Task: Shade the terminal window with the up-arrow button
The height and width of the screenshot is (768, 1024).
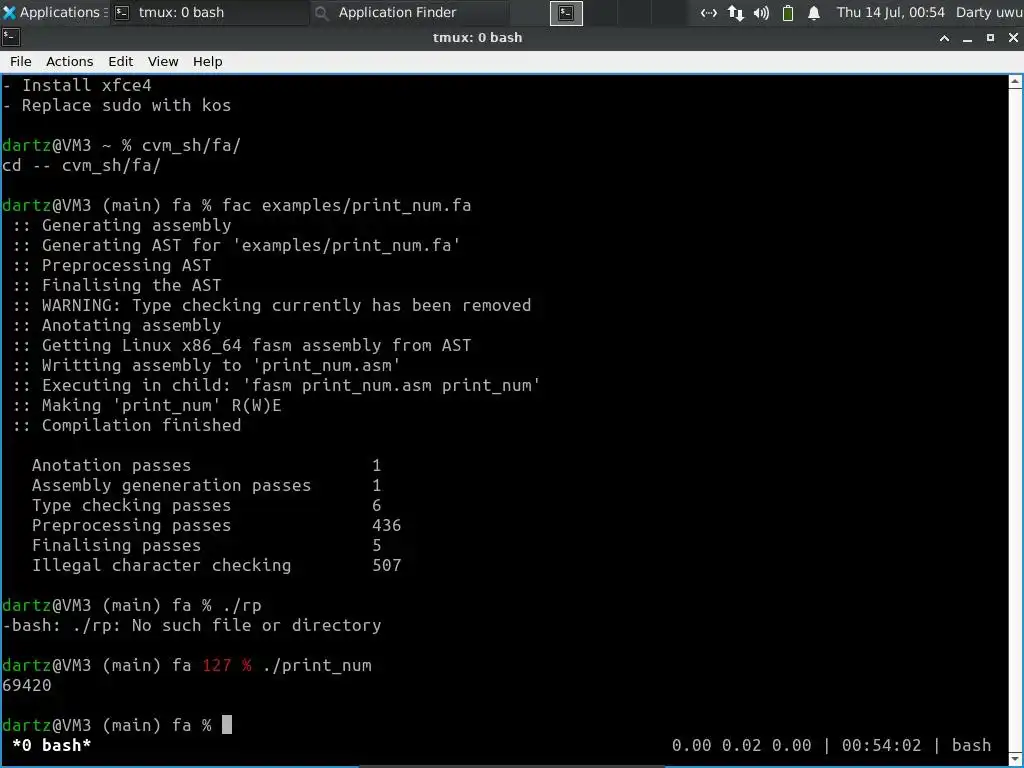Action: click(x=944, y=38)
